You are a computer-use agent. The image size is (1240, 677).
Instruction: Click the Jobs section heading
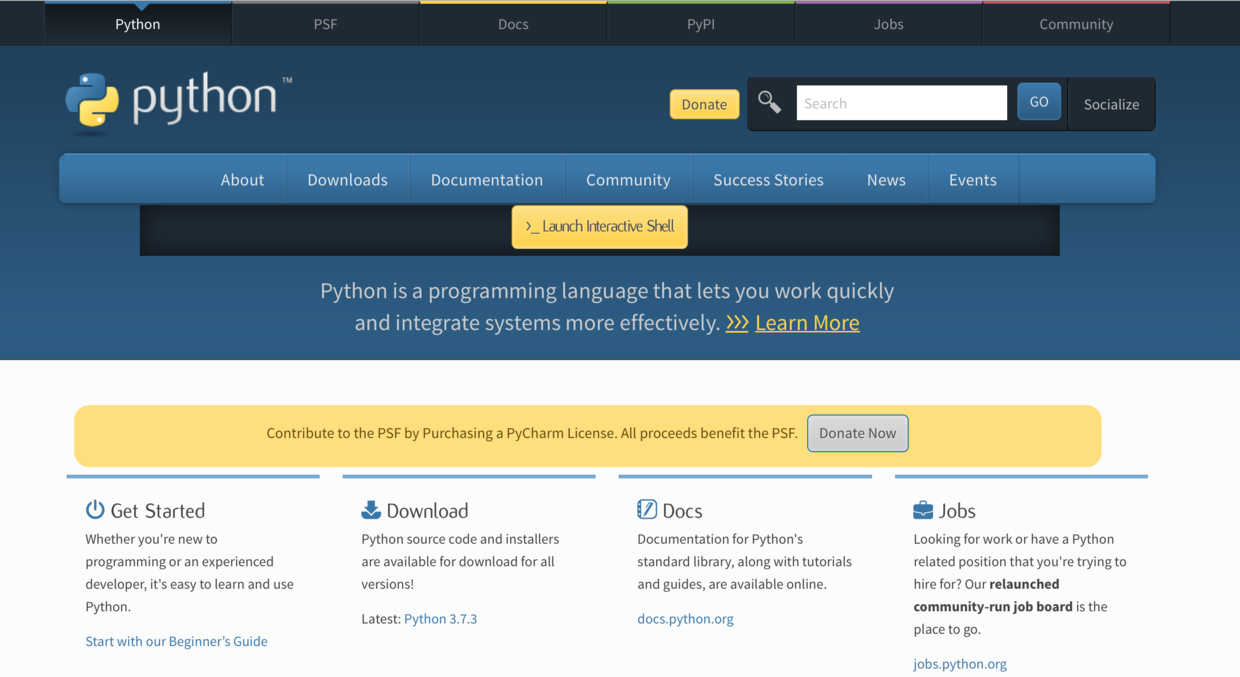pyautogui.click(x=957, y=510)
